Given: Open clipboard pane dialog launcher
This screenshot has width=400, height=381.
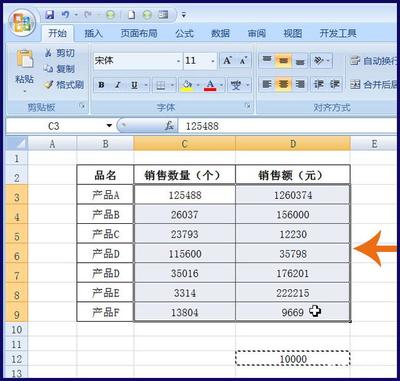Looking at the screenshot, I should [x=82, y=106].
